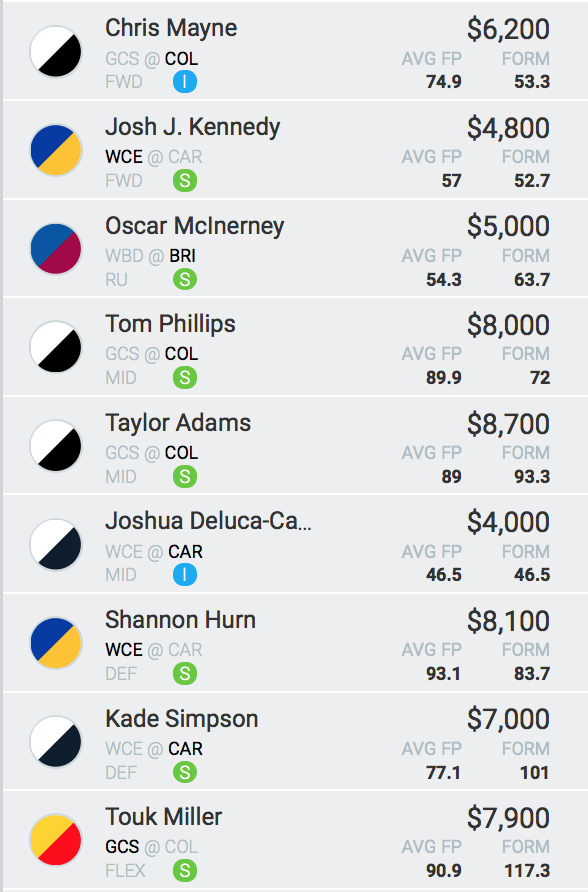The width and height of the screenshot is (588, 892).
Task: Click Josh J. Kennedy's blue-yellow team icon
Action: (x=56, y=150)
